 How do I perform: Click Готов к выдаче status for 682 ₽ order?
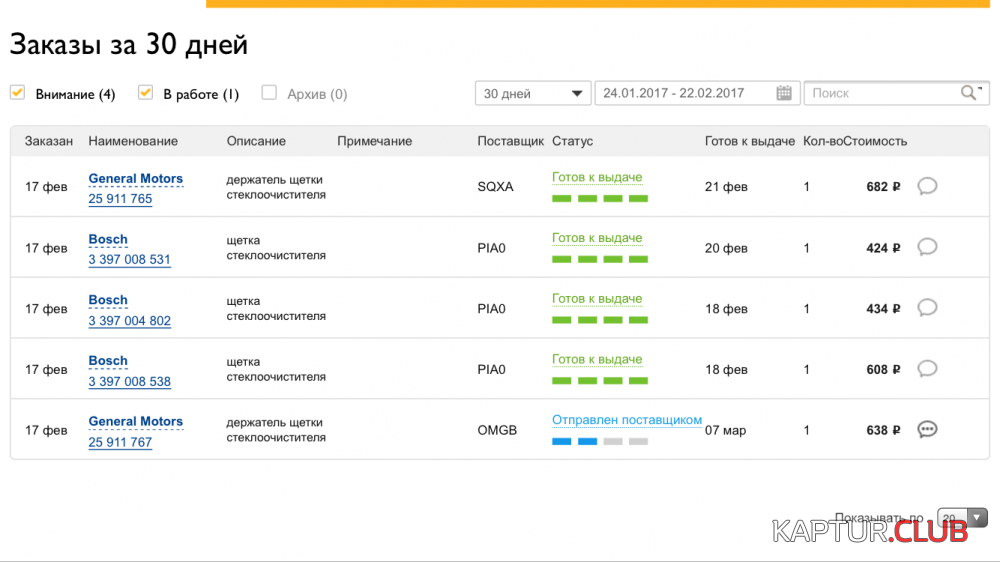click(x=597, y=177)
